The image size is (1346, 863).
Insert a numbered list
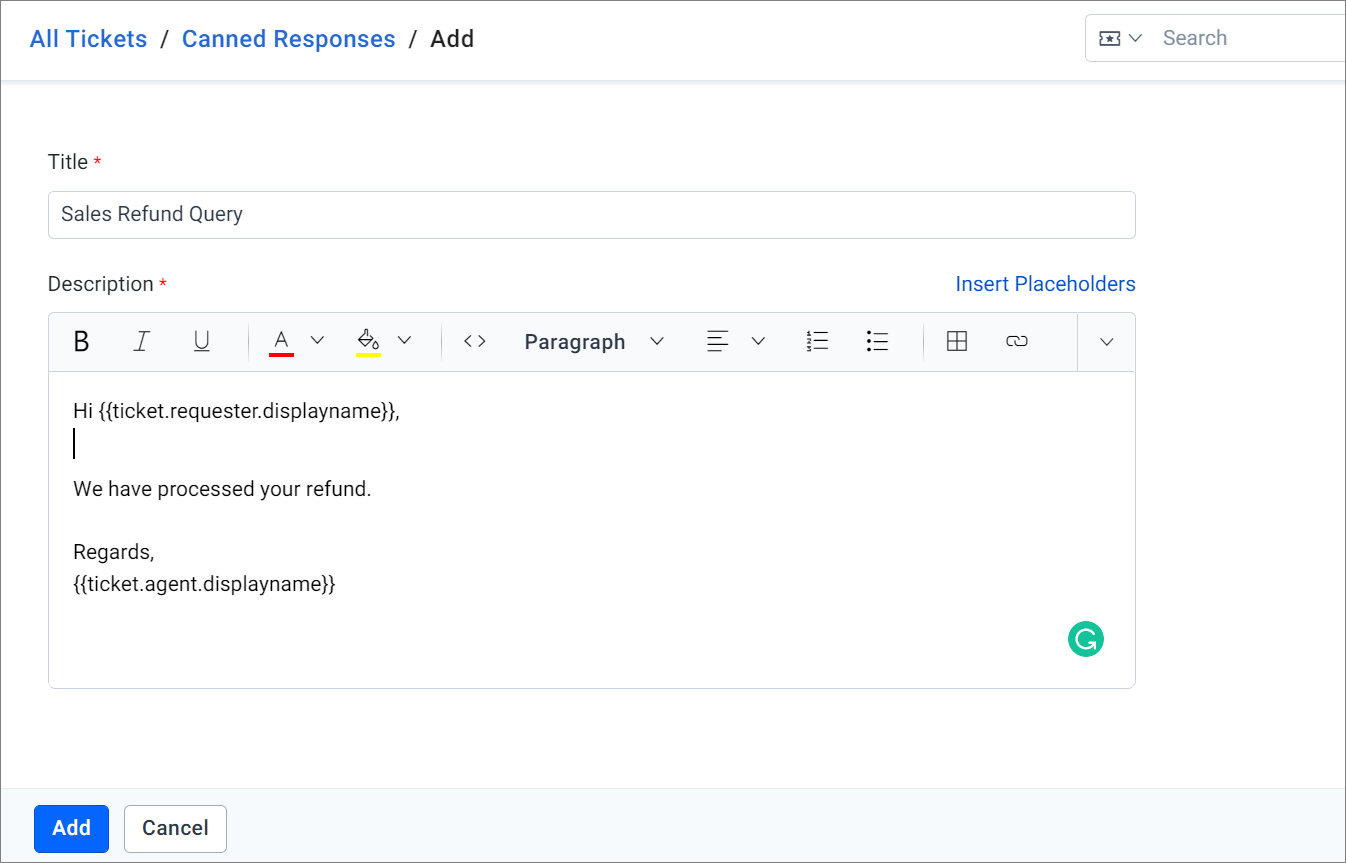[817, 342]
